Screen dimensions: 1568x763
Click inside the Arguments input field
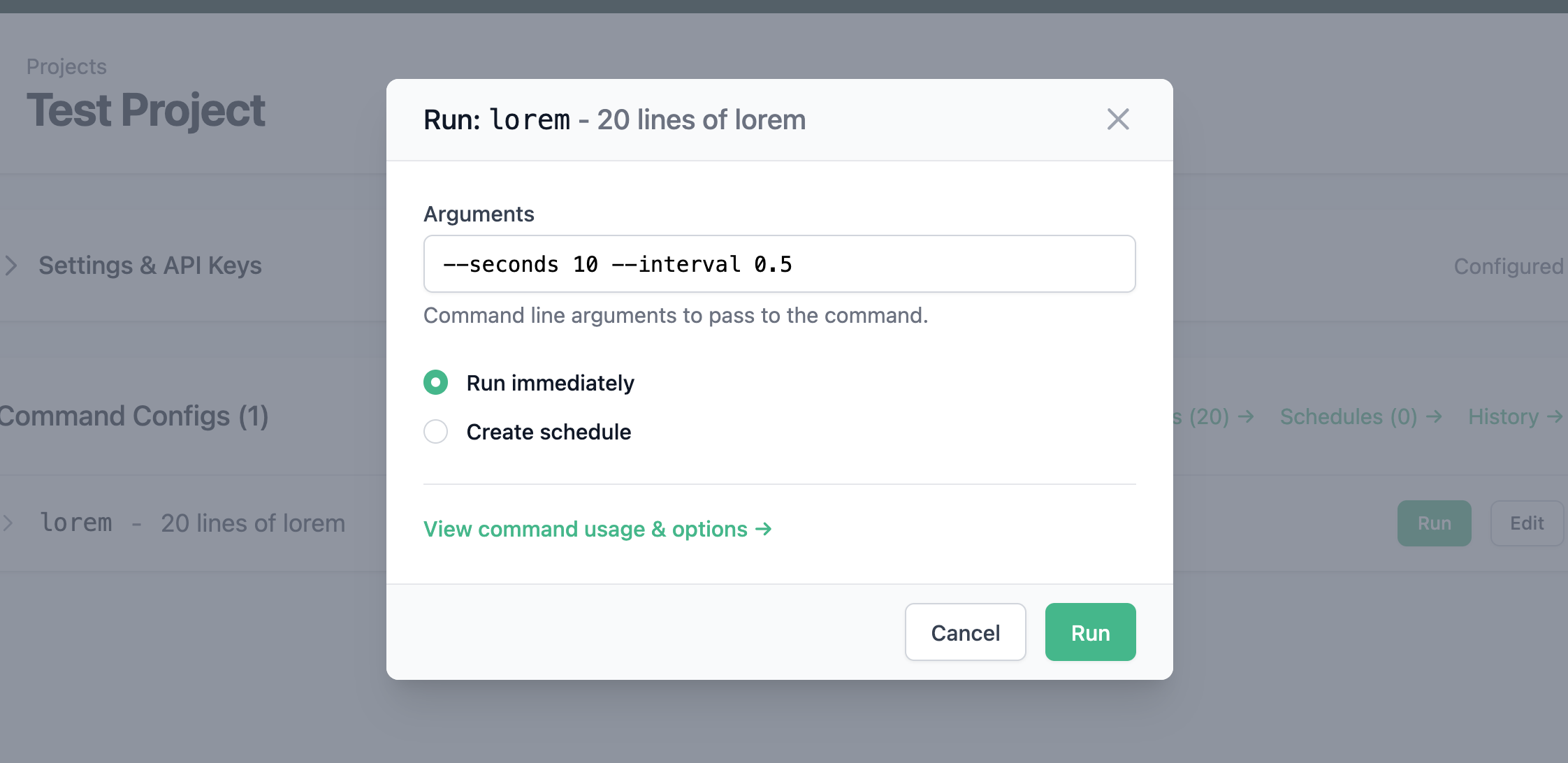(x=779, y=264)
